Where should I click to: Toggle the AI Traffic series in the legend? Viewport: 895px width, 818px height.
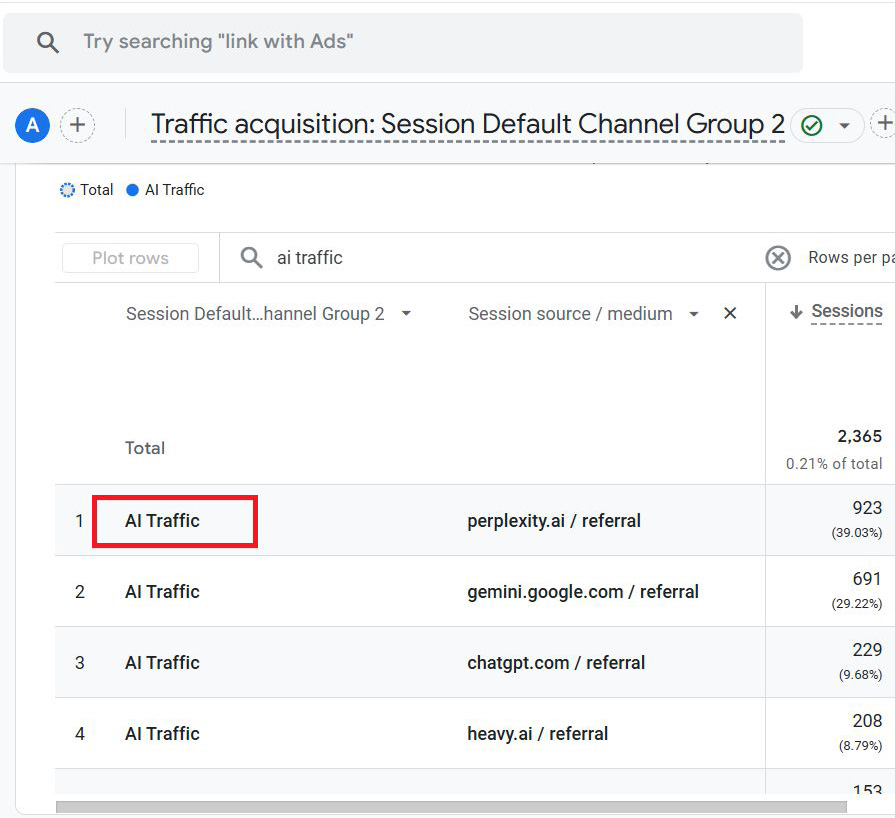click(x=164, y=189)
